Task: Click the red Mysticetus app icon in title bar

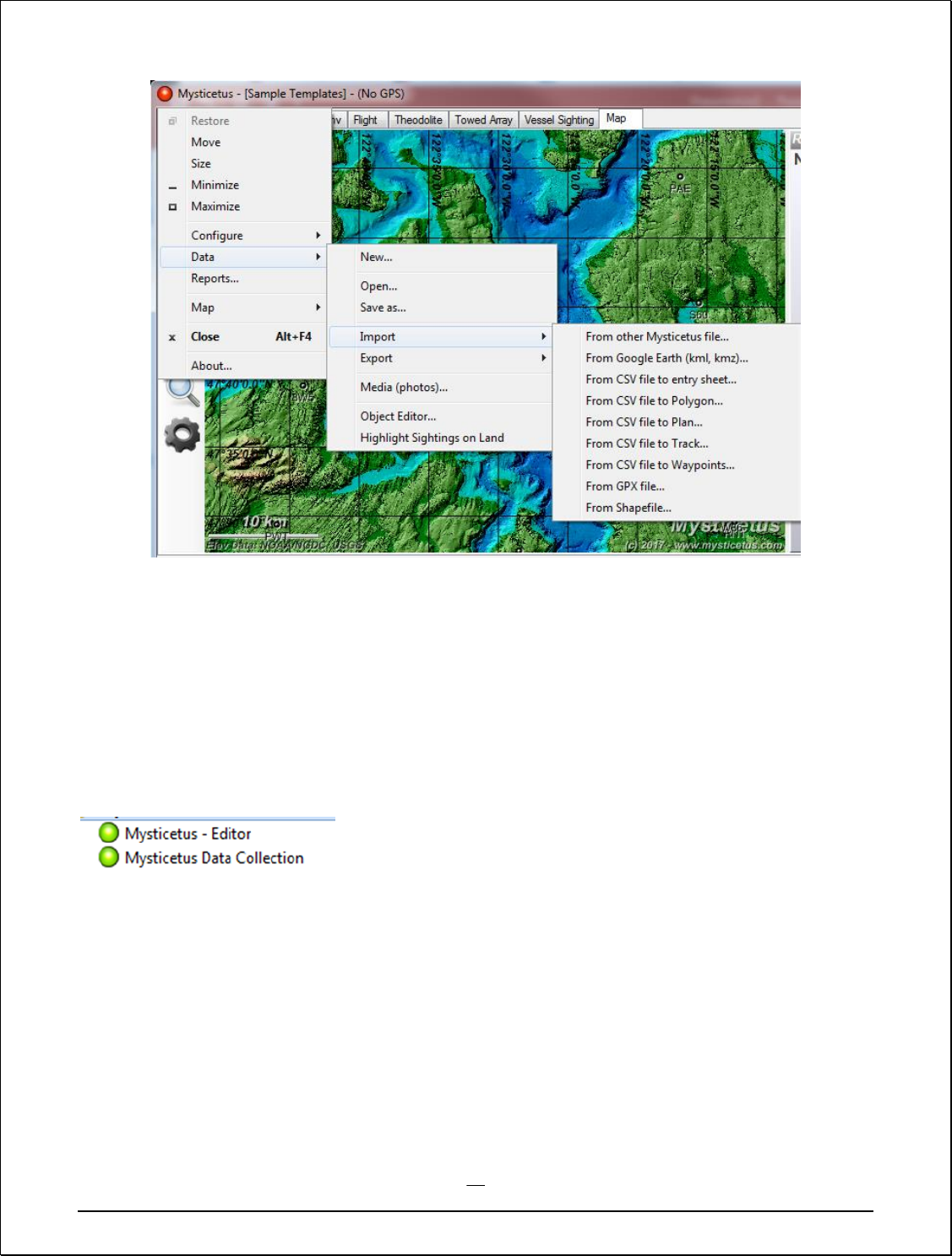Action: [165, 94]
